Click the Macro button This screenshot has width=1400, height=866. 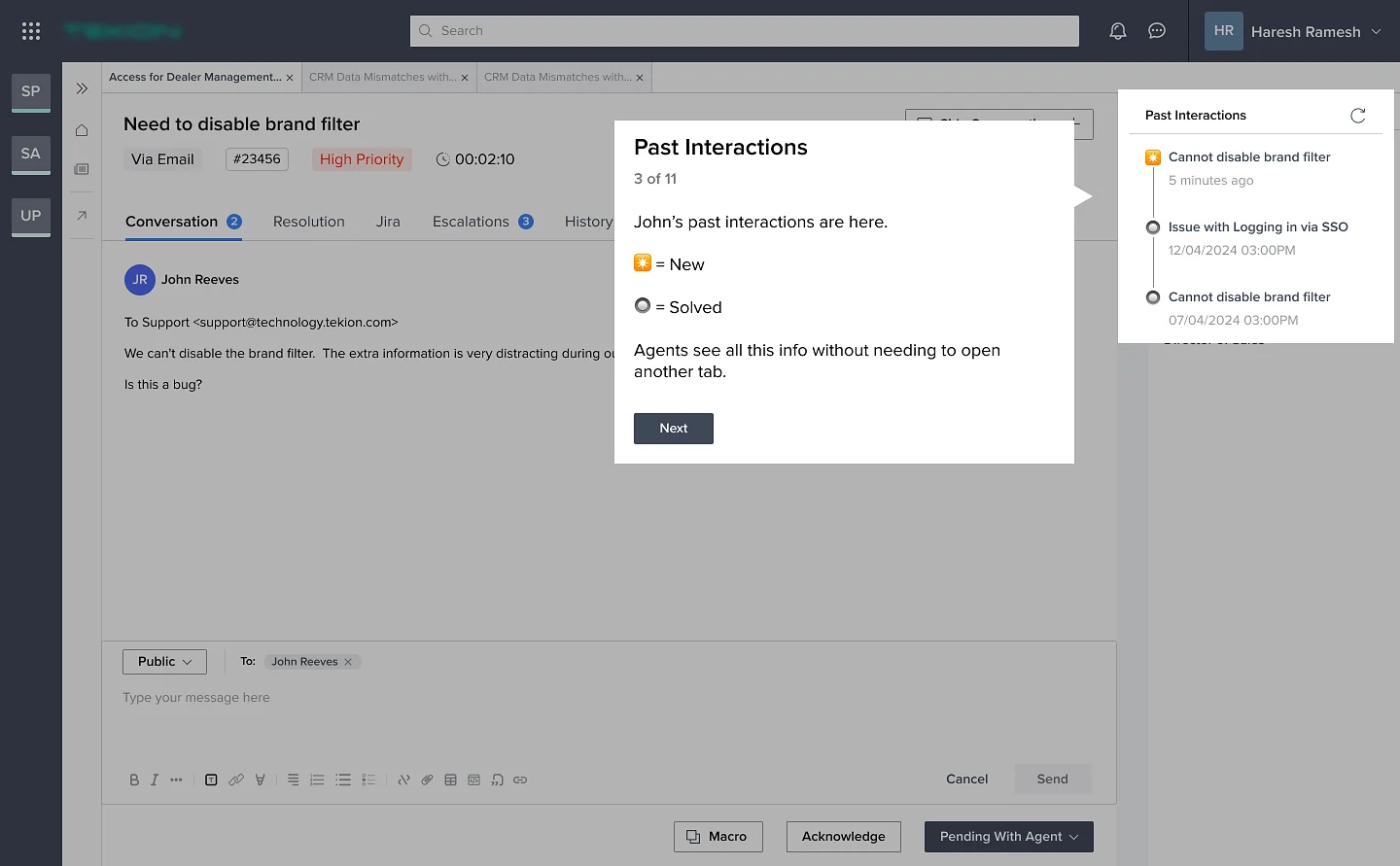tap(717, 837)
